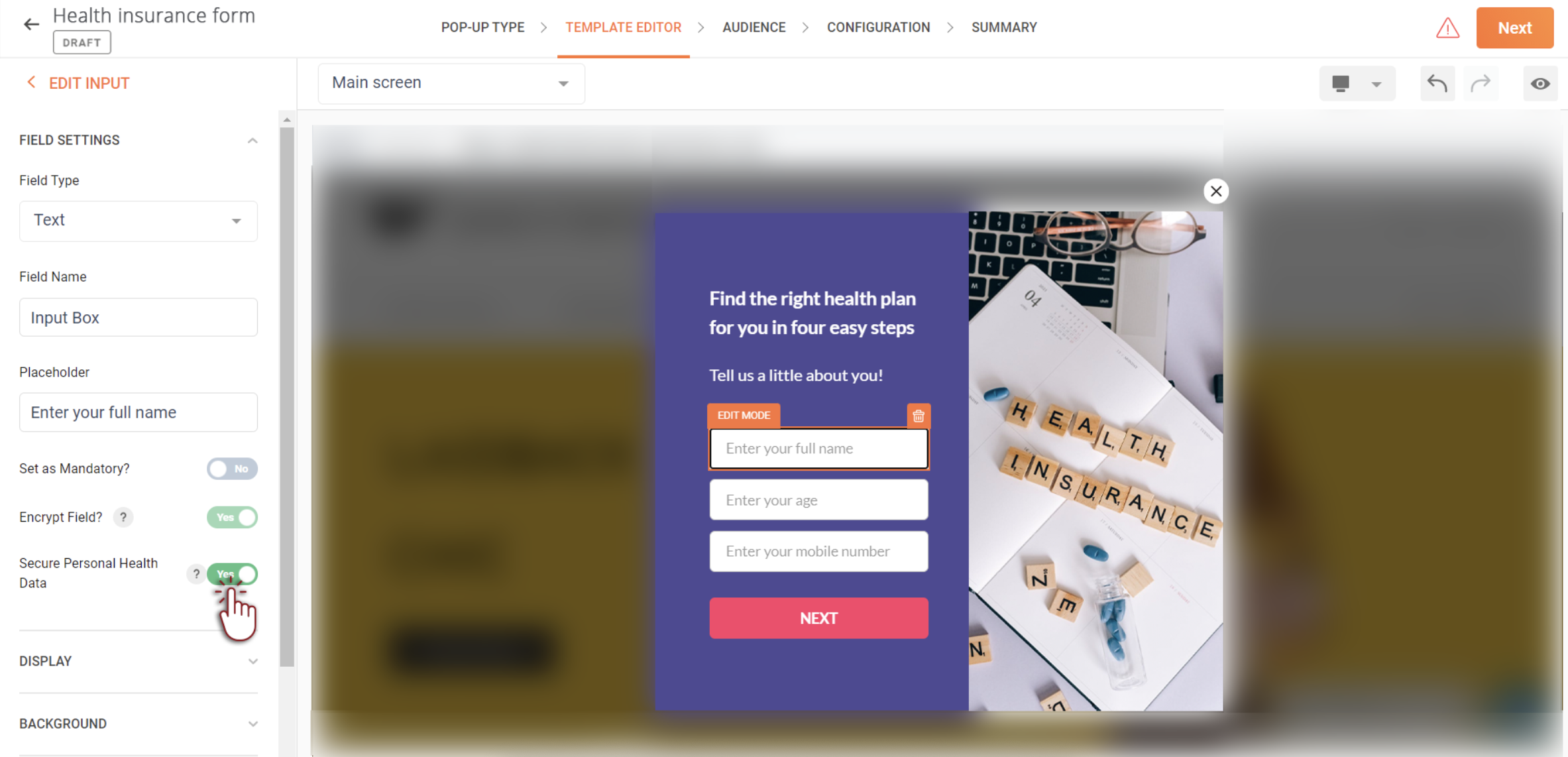Click the undo arrow icon
Screen dimensions: 1568x757
(1437, 84)
